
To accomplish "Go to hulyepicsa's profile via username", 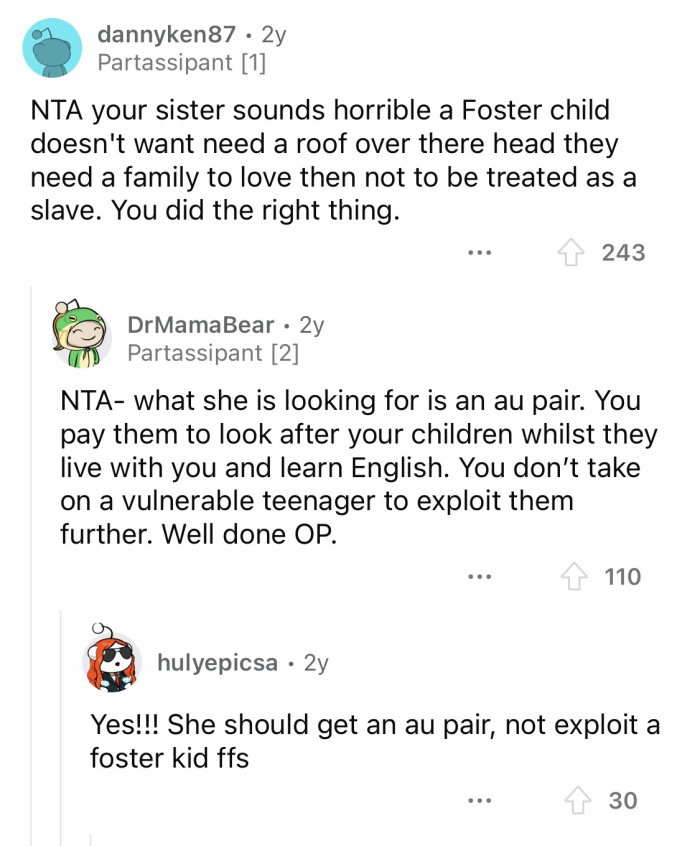I will 217,662.
